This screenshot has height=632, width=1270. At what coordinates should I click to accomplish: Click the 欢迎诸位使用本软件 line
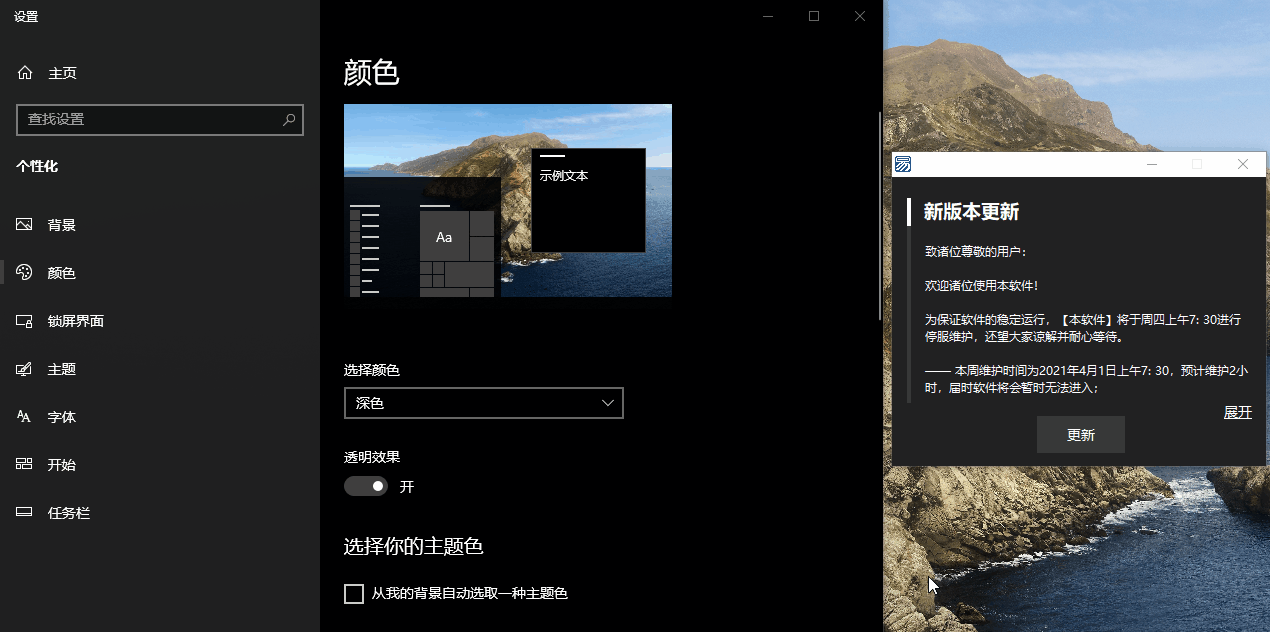point(981,286)
